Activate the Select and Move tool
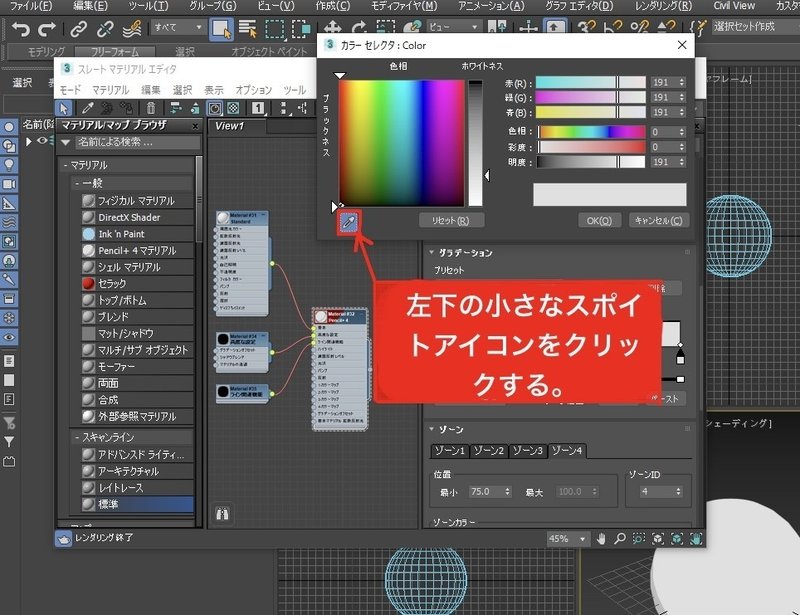This screenshot has width=800, height=615. click(x=333, y=29)
